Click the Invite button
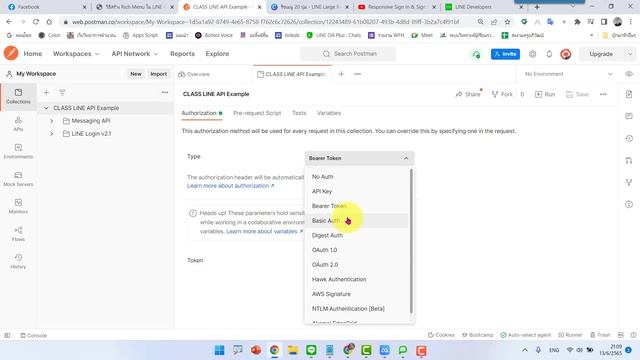This screenshot has height=360, width=640. [505, 54]
